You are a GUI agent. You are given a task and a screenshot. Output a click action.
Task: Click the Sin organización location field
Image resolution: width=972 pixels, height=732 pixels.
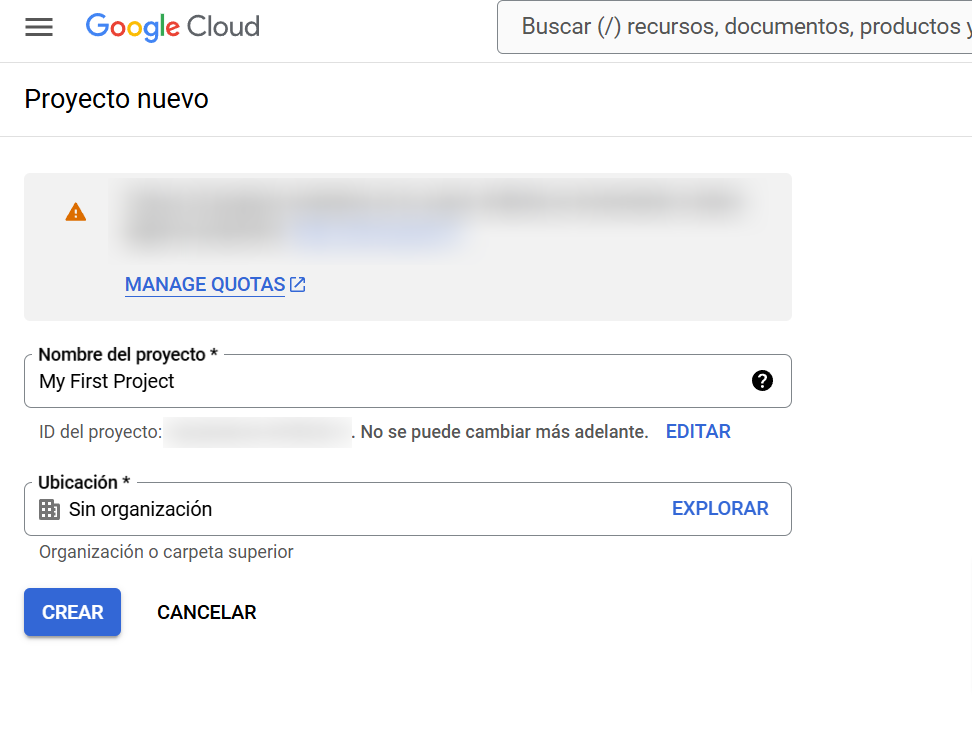(350, 510)
